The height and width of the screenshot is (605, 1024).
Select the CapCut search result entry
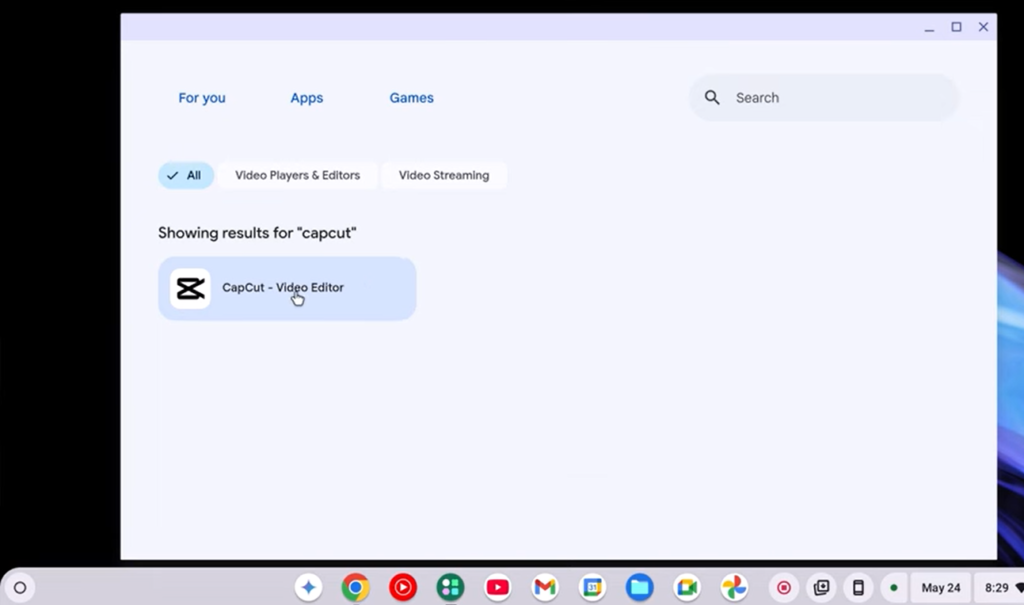point(286,288)
